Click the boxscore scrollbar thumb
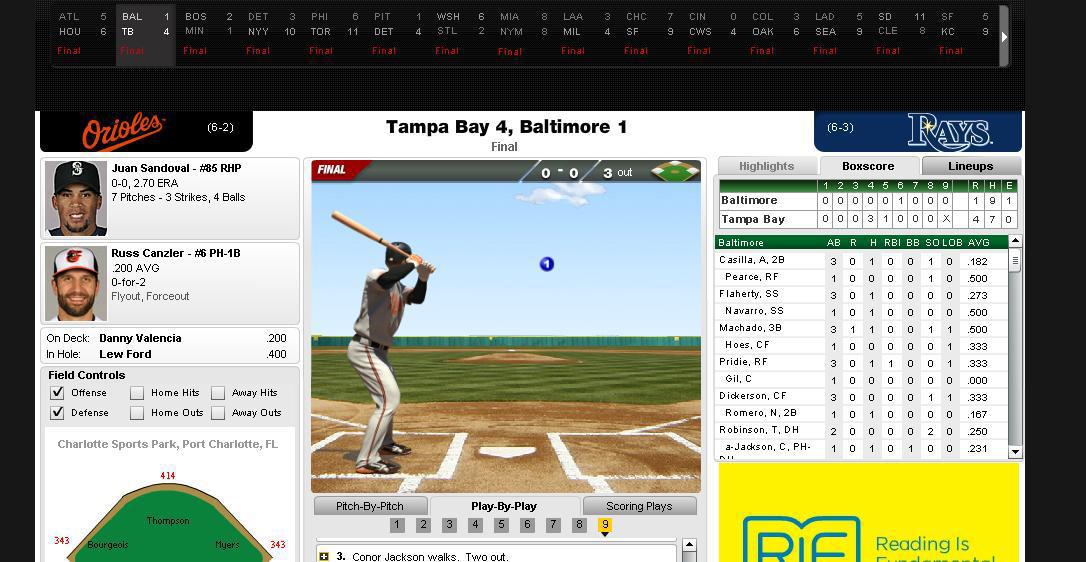Image resolution: width=1086 pixels, height=562 pixels. 1015,261
